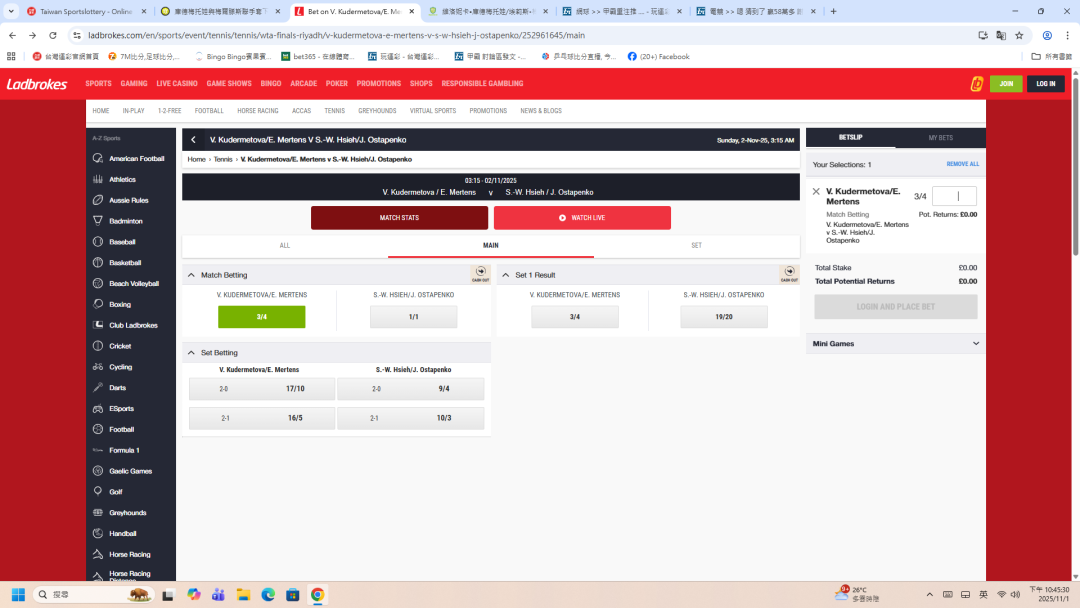The height and width of the screenshot is (608, 1080).
Task: Open the American Football sport icon
Action: click(x=98, y=158)
